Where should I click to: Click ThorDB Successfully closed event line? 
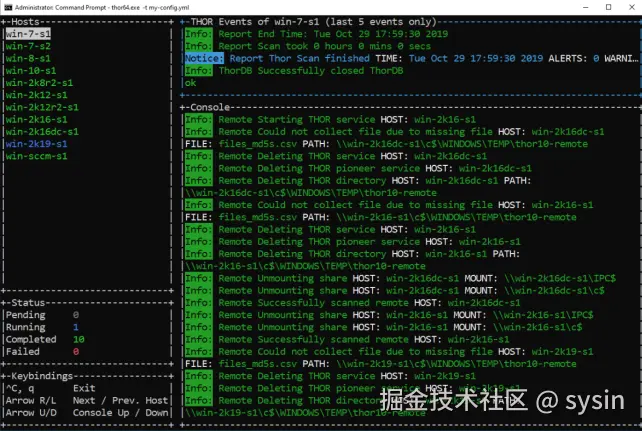294,70
